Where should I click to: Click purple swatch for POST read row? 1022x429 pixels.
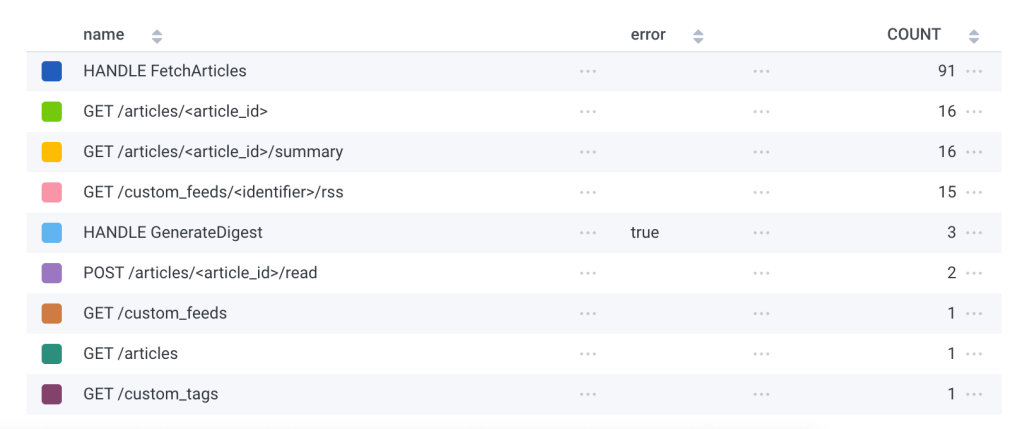(52, 273)
